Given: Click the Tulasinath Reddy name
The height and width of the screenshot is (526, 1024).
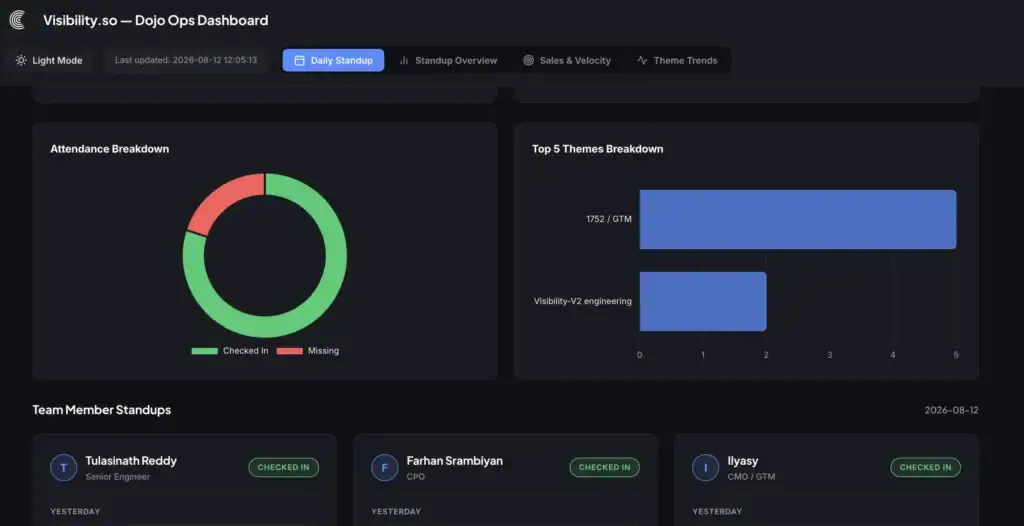Looking at the screenshot, I should point(131,461).
